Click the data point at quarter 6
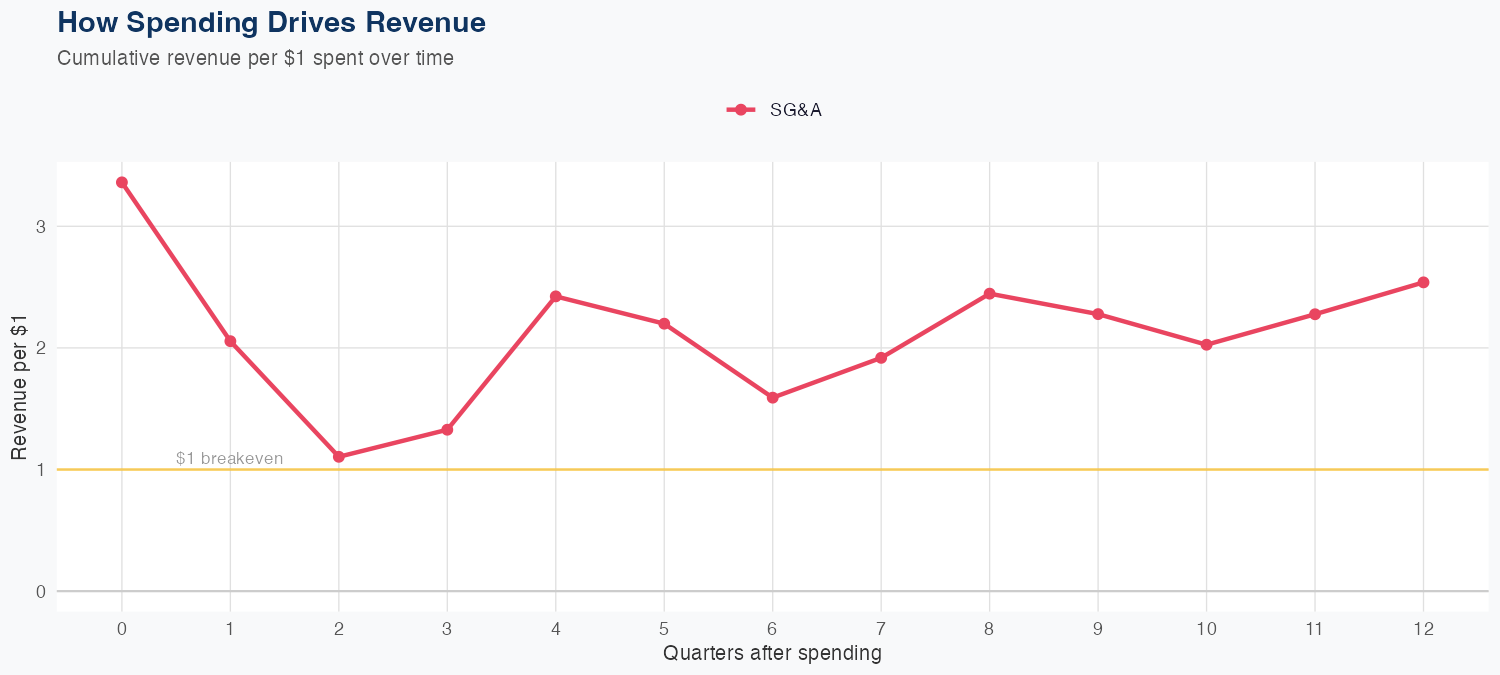The image size is (1500, 675). click(x=773, y=397)
